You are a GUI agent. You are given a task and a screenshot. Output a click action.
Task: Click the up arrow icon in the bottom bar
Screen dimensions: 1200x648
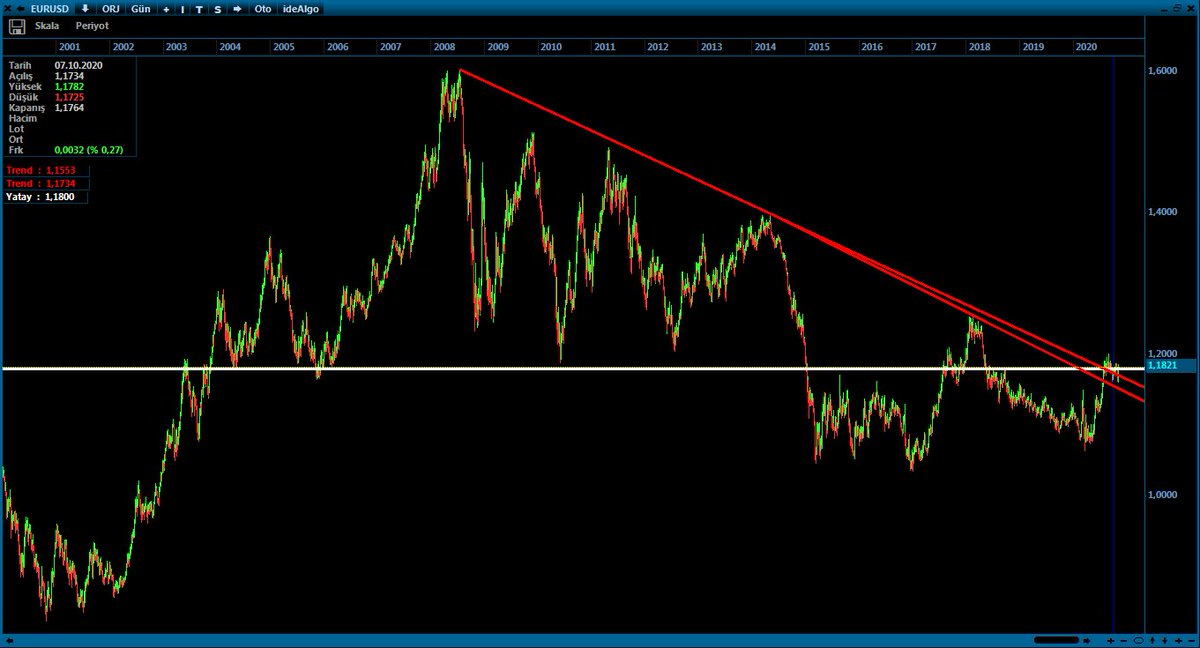[1152, 640]
